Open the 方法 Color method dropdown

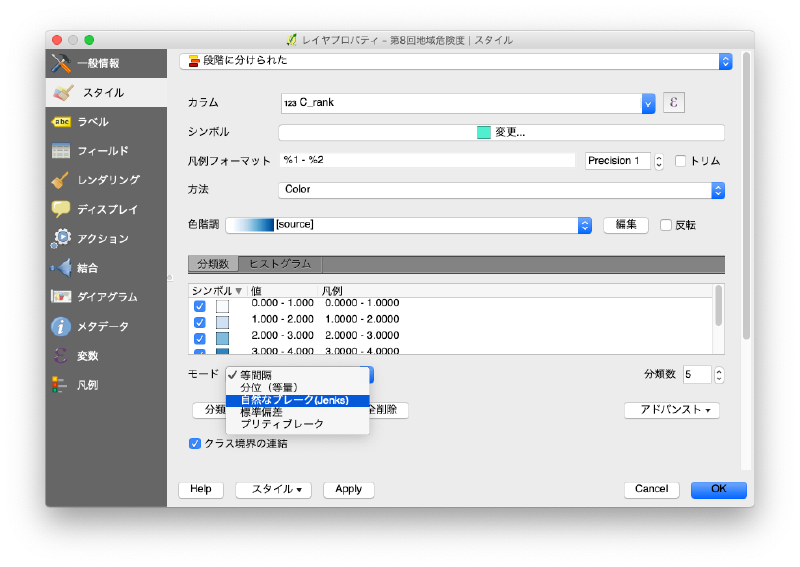click(502, 190)
